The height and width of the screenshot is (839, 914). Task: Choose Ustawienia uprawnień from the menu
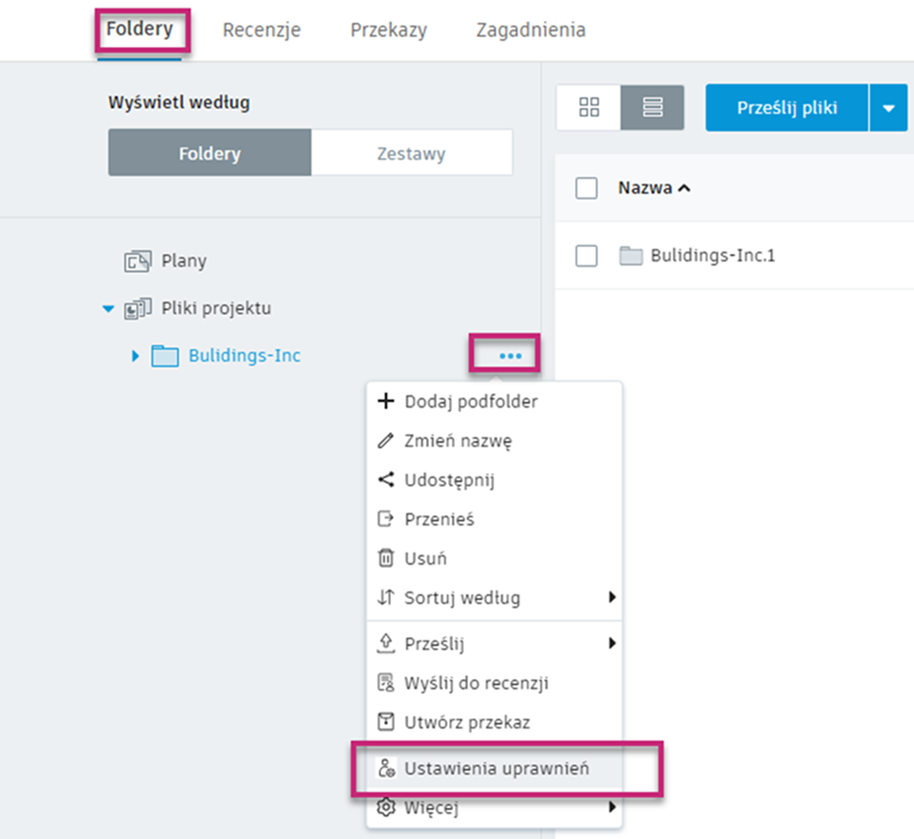[x=496, y=769]
